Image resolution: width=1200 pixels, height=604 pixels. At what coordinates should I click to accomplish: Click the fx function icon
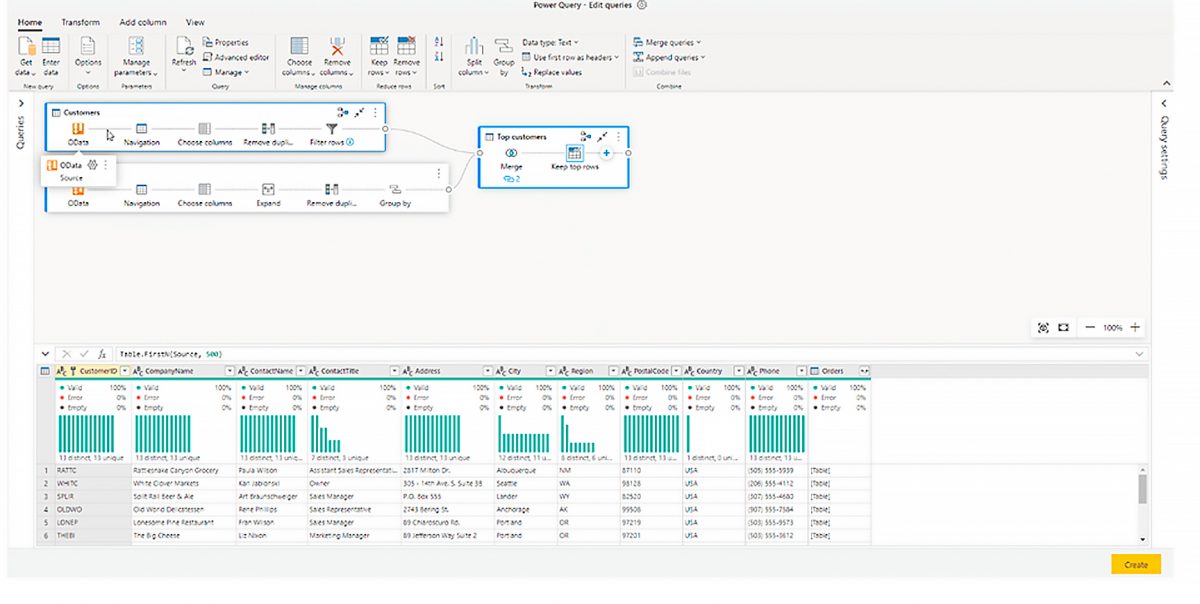(103, 354)
